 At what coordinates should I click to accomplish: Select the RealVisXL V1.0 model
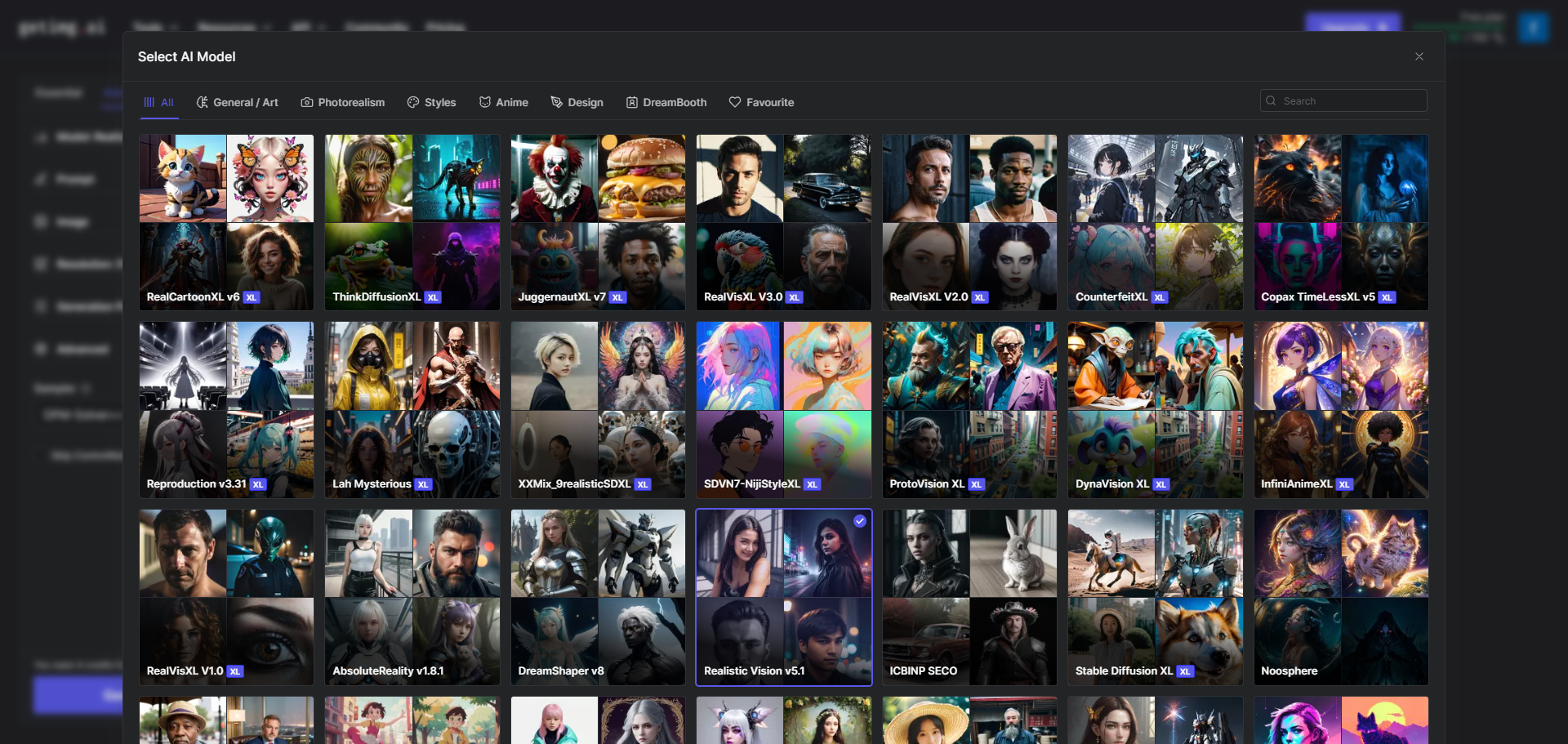tap(226, 597)
